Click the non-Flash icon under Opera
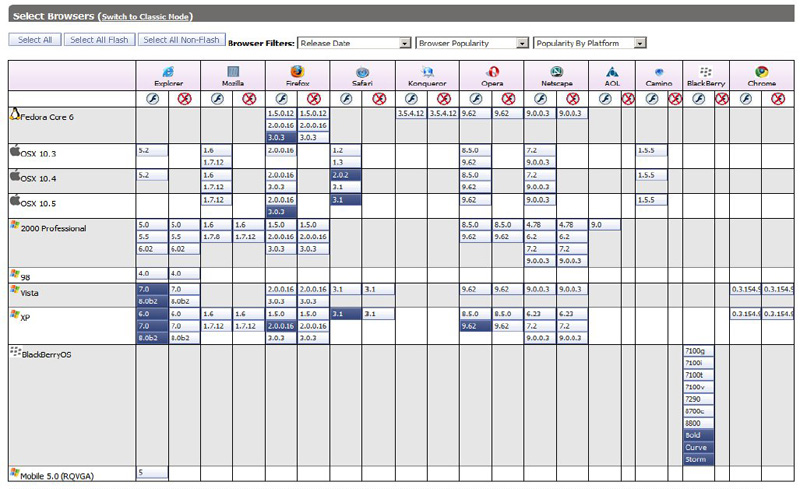800x489 pixels. click(508, 99)
